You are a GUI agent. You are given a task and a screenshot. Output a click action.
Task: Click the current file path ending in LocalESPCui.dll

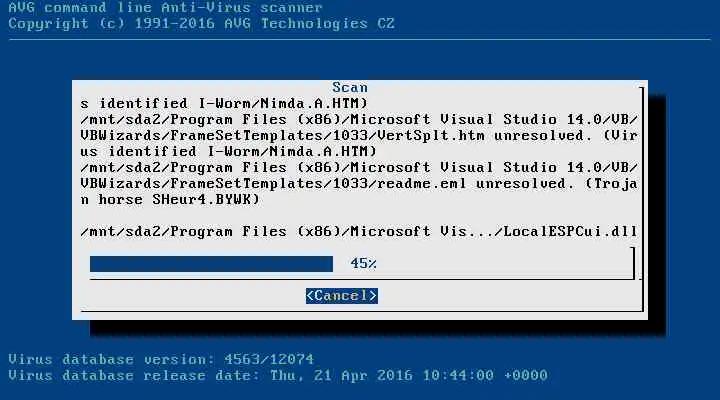coord(359,231)
